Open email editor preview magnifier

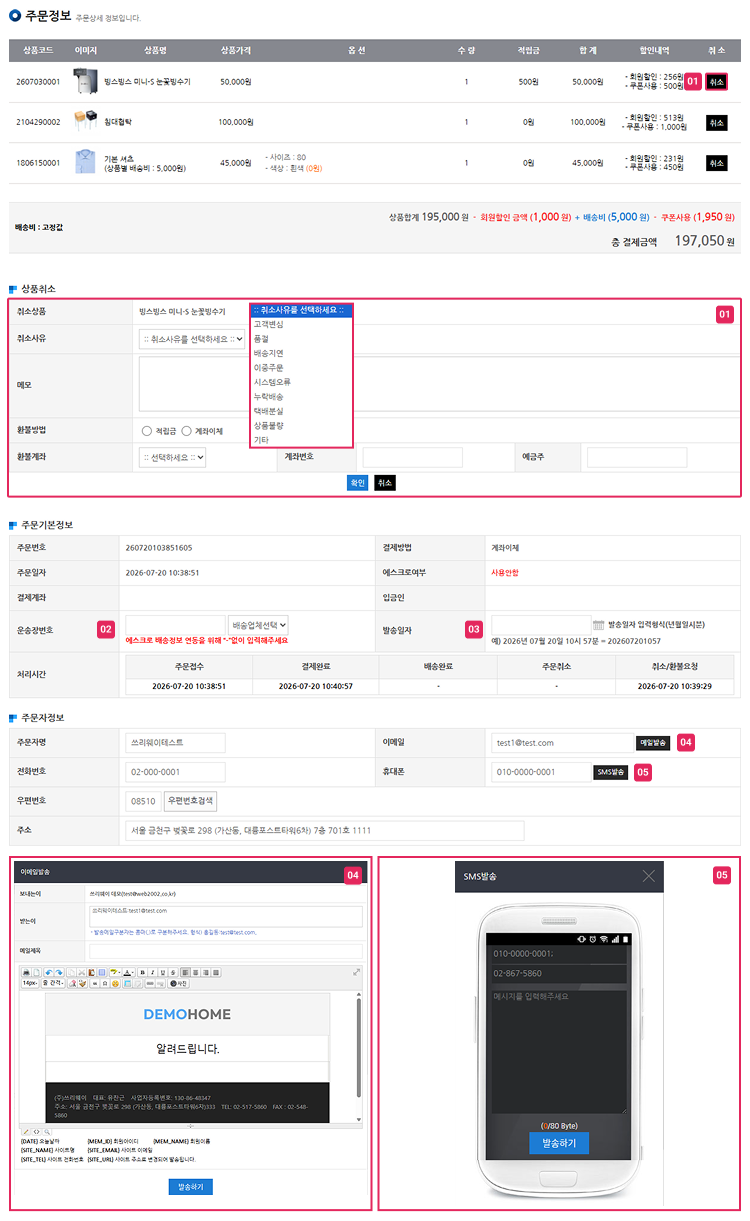(47, 1131)
